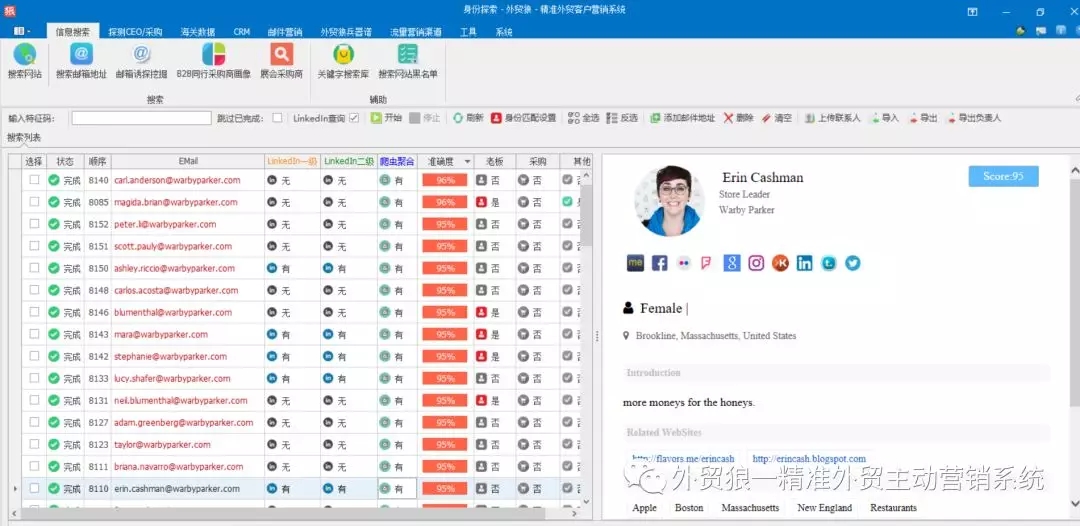
Task: Open Erin Cashman's LinkedIn icon
Action: point(804,263)
